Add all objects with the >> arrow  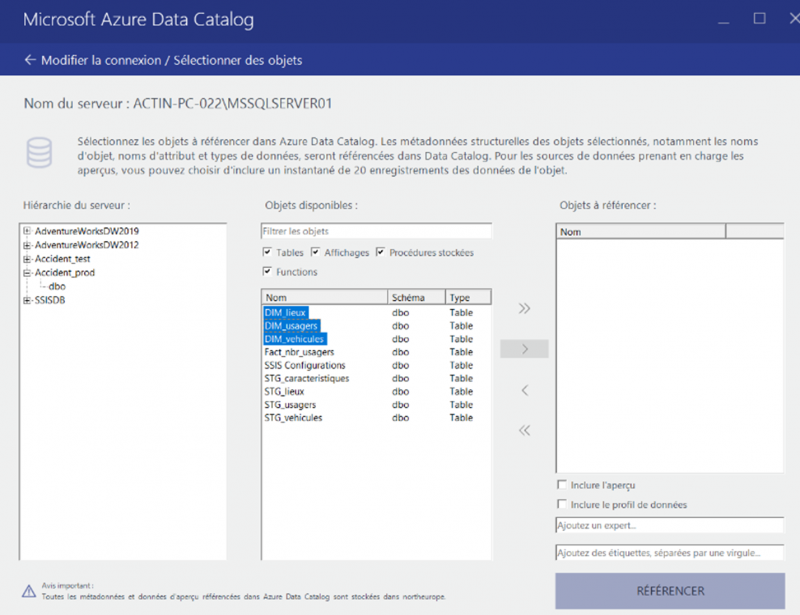tap(523, 310)
